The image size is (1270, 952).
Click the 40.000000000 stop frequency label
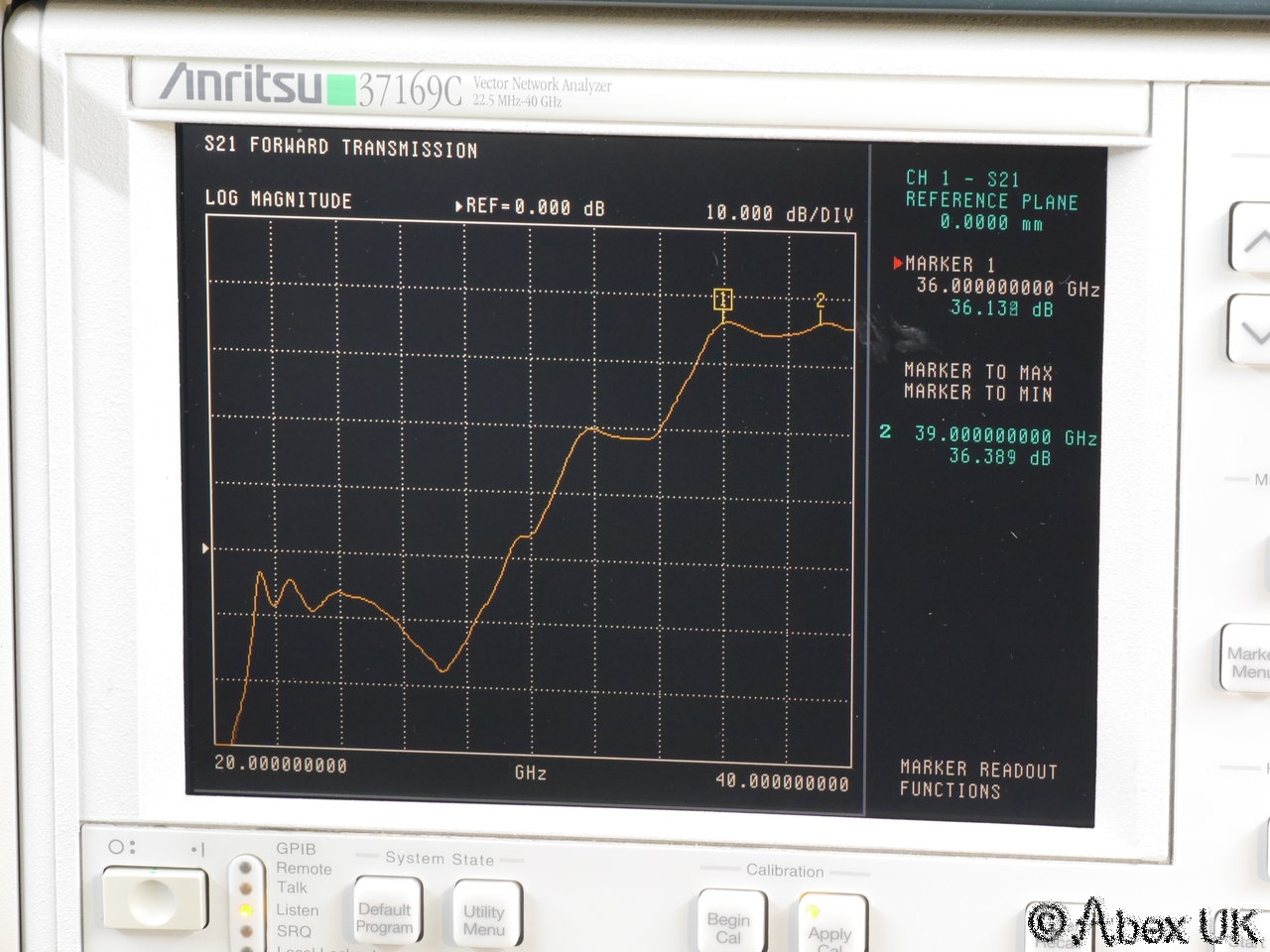[782, 781]
